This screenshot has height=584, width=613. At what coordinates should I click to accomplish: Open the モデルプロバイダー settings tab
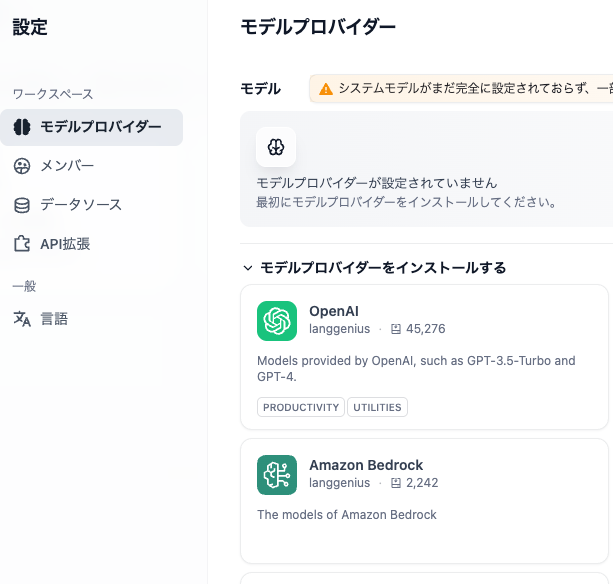[x=91, y=127]
